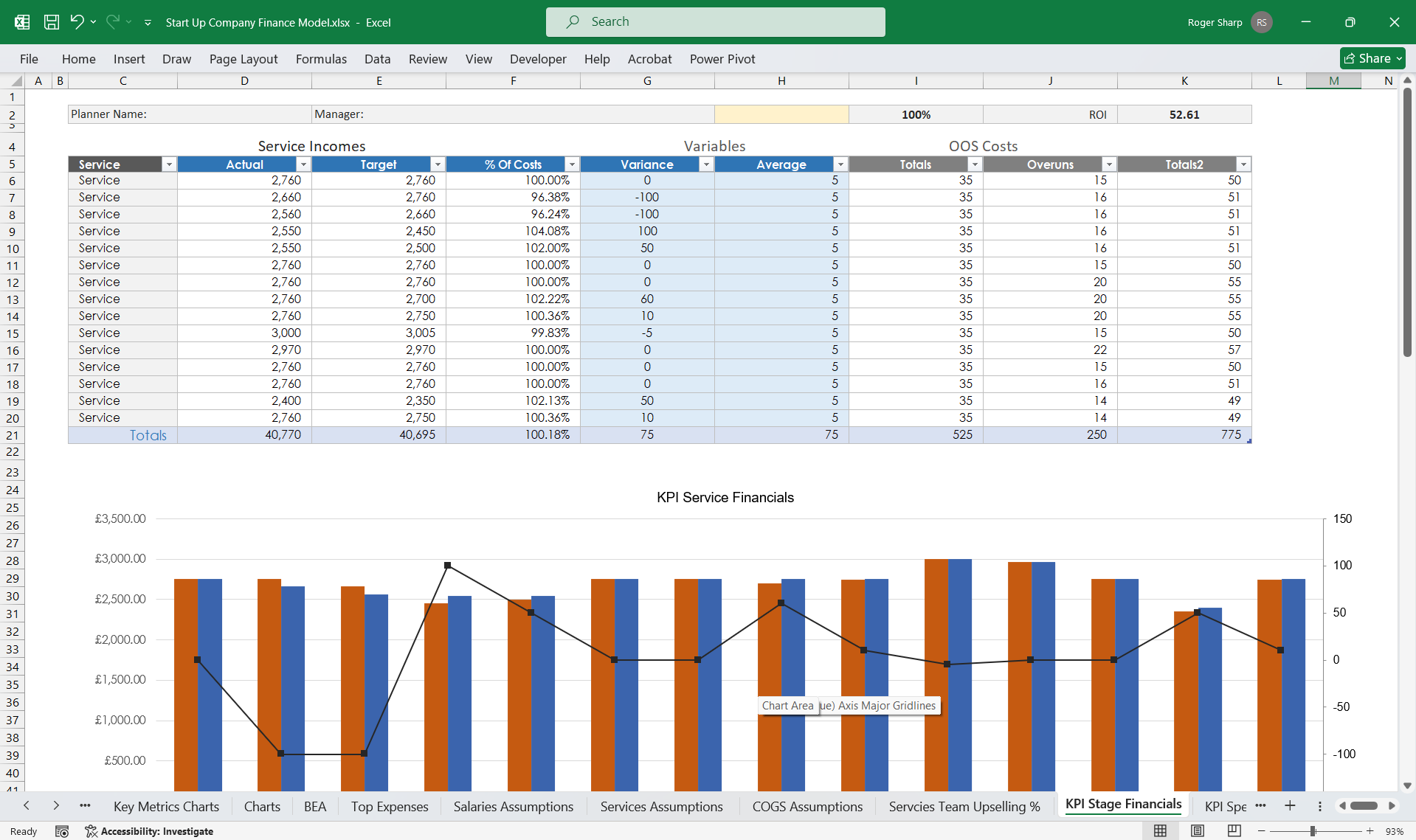
Task: Open Actual column filter dropdown
Action: 303,164
